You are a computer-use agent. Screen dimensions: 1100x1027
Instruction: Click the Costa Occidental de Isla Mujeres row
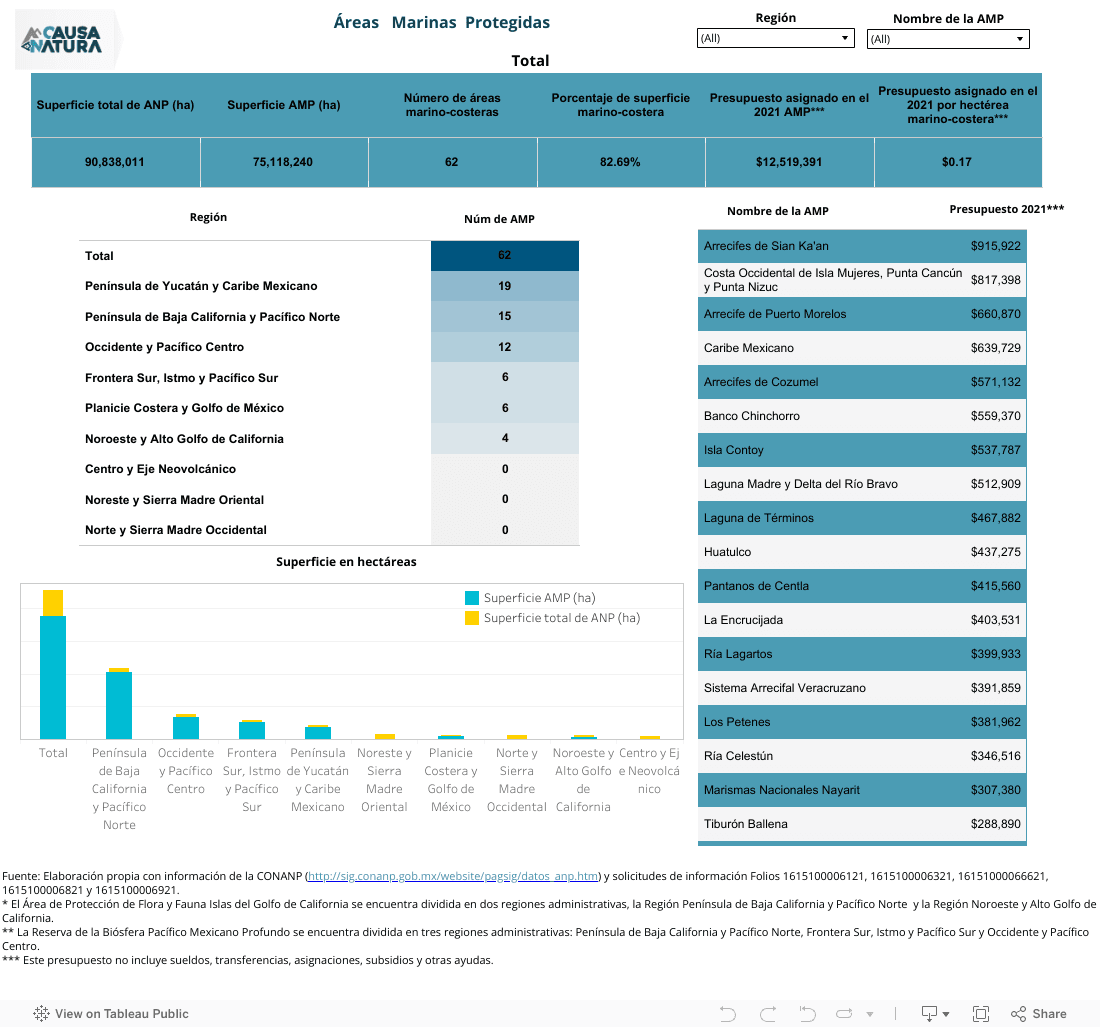click(861, 280)
